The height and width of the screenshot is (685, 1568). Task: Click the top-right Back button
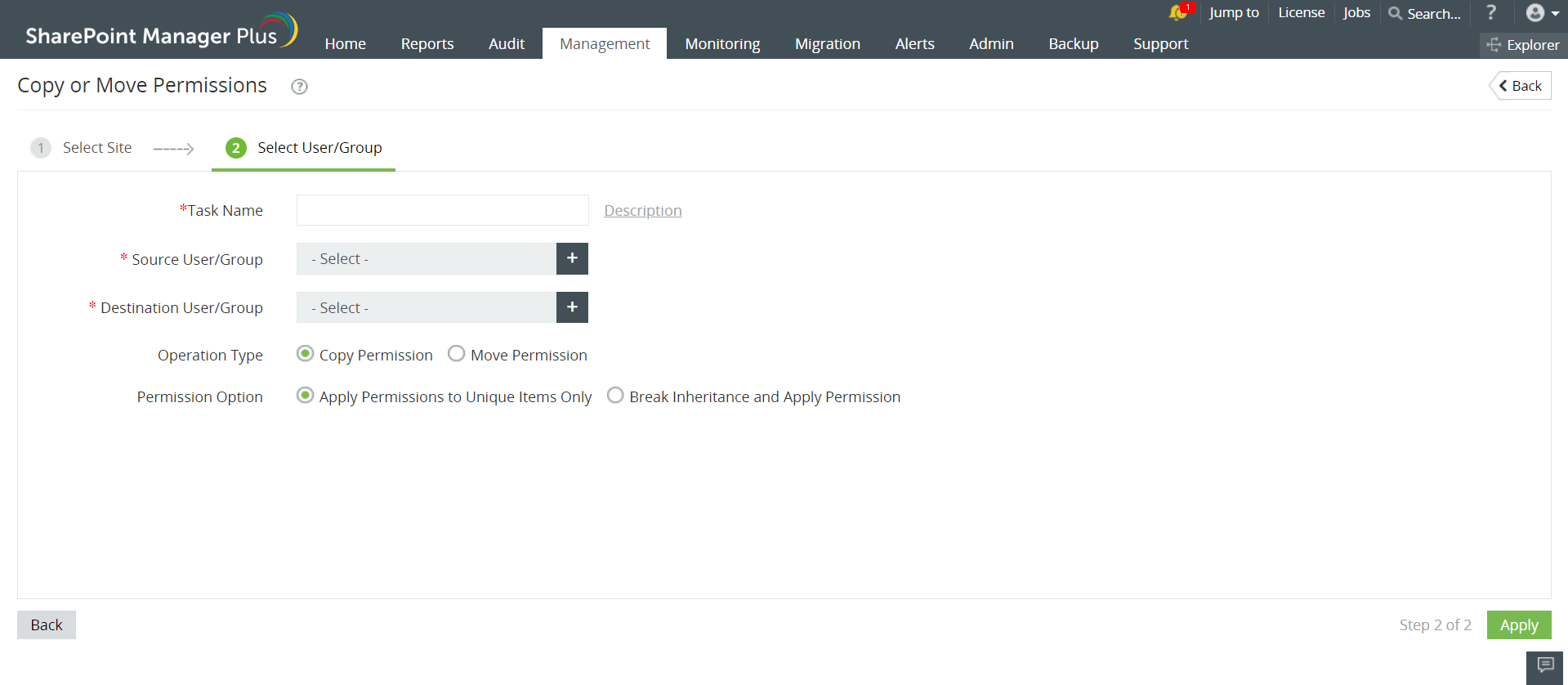(x=1521, y=86)
